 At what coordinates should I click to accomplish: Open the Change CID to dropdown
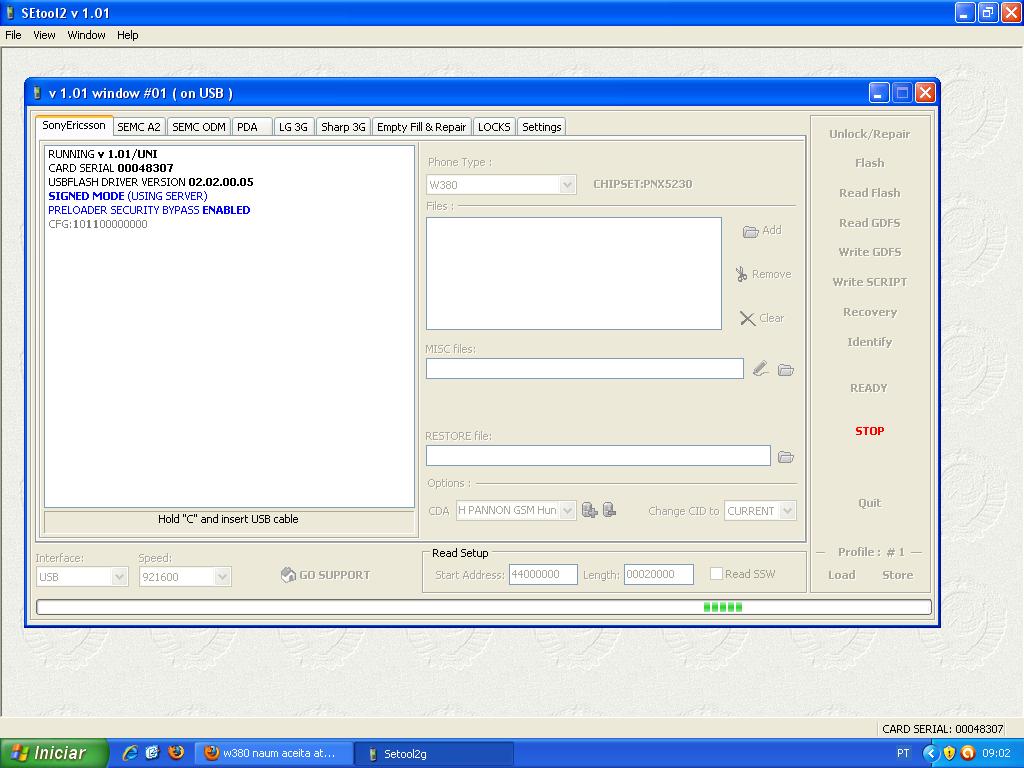(x=788, y=511)
